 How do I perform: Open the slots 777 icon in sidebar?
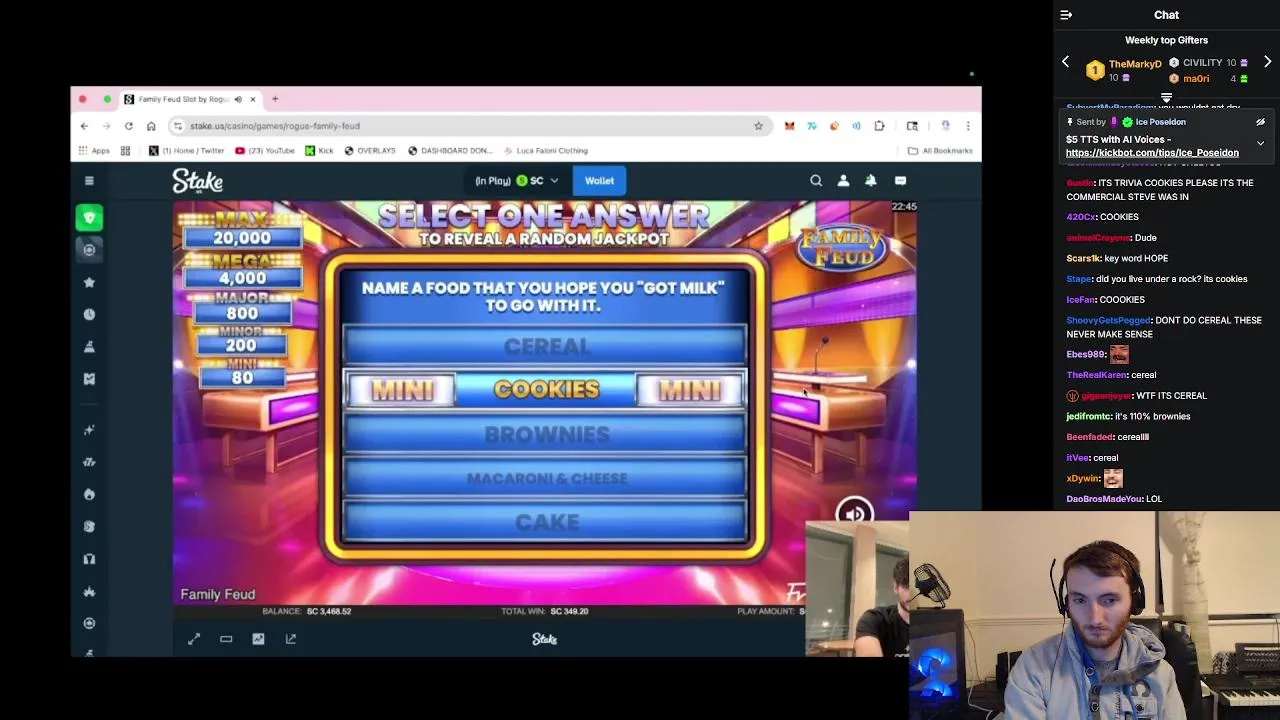coord(89,462)
